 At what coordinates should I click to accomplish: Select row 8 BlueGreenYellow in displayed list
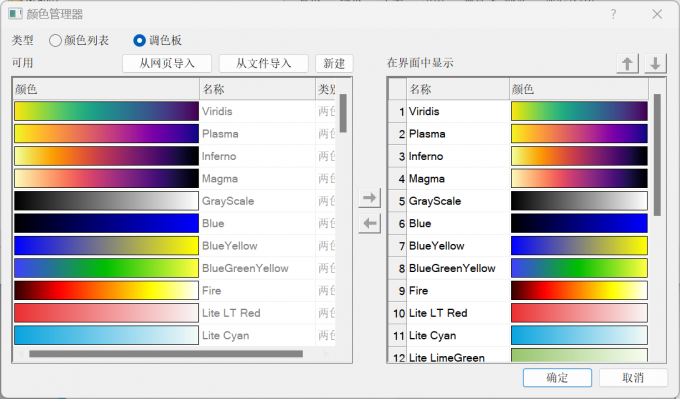click(x=518, y=268)
